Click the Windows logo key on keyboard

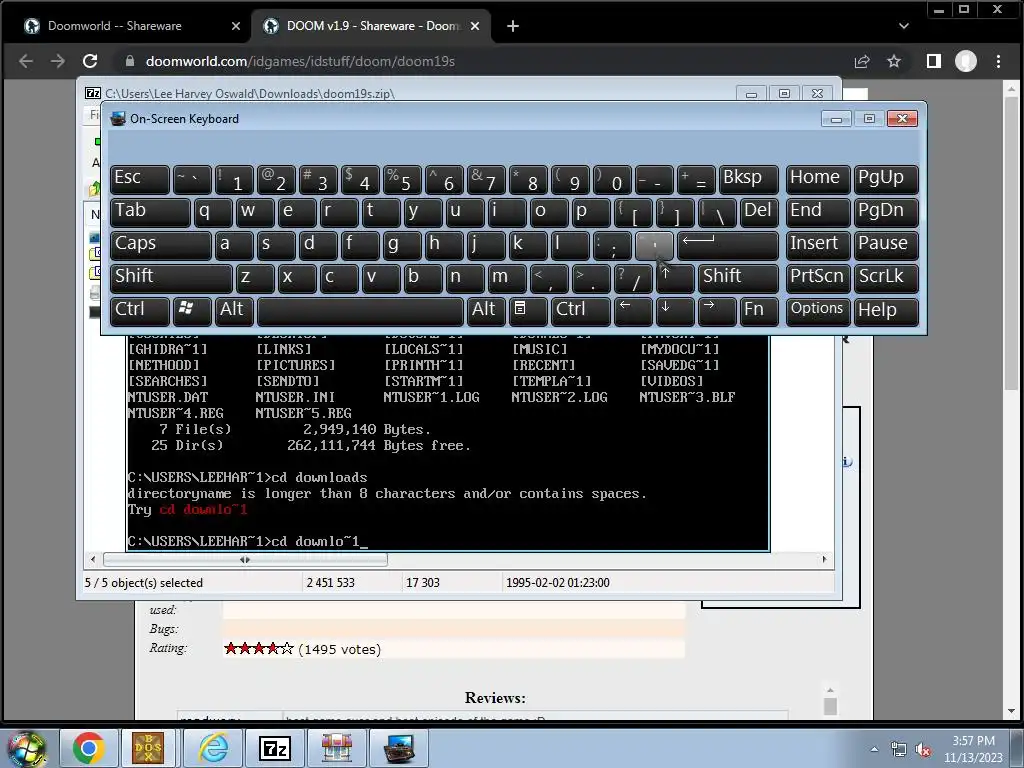[192, 310]
